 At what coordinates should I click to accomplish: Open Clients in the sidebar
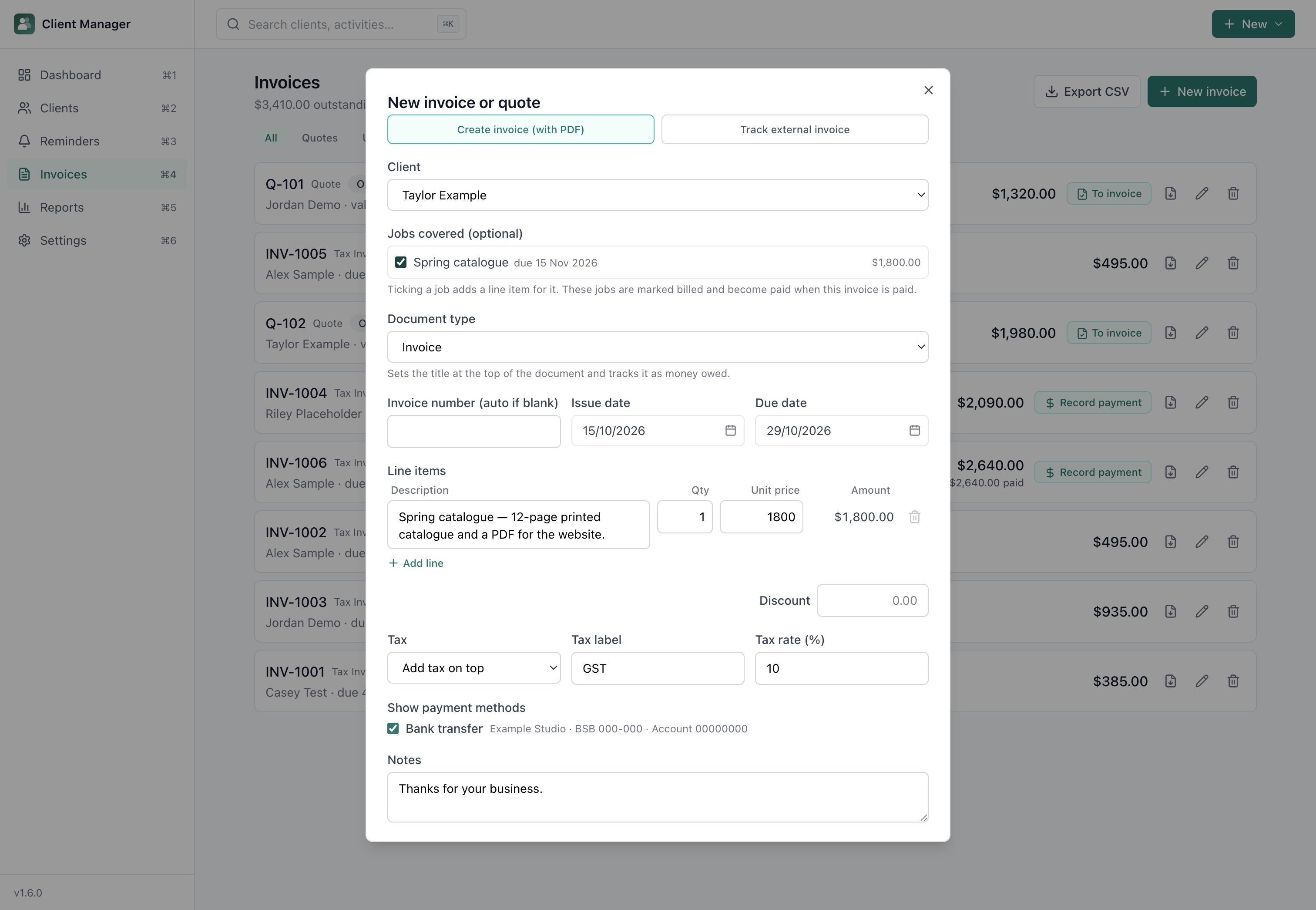pyautogui.click(x=97, y=108)
